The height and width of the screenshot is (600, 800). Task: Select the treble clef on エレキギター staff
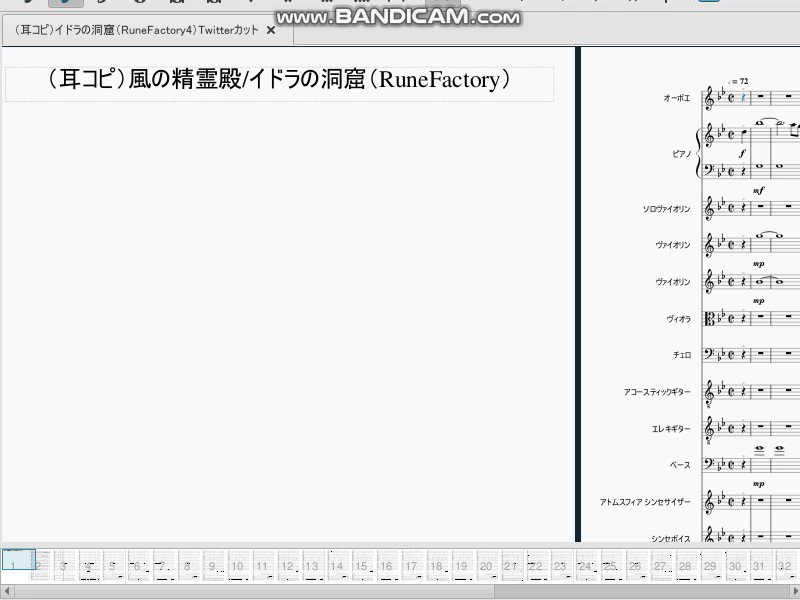click(x=709, y=429)
